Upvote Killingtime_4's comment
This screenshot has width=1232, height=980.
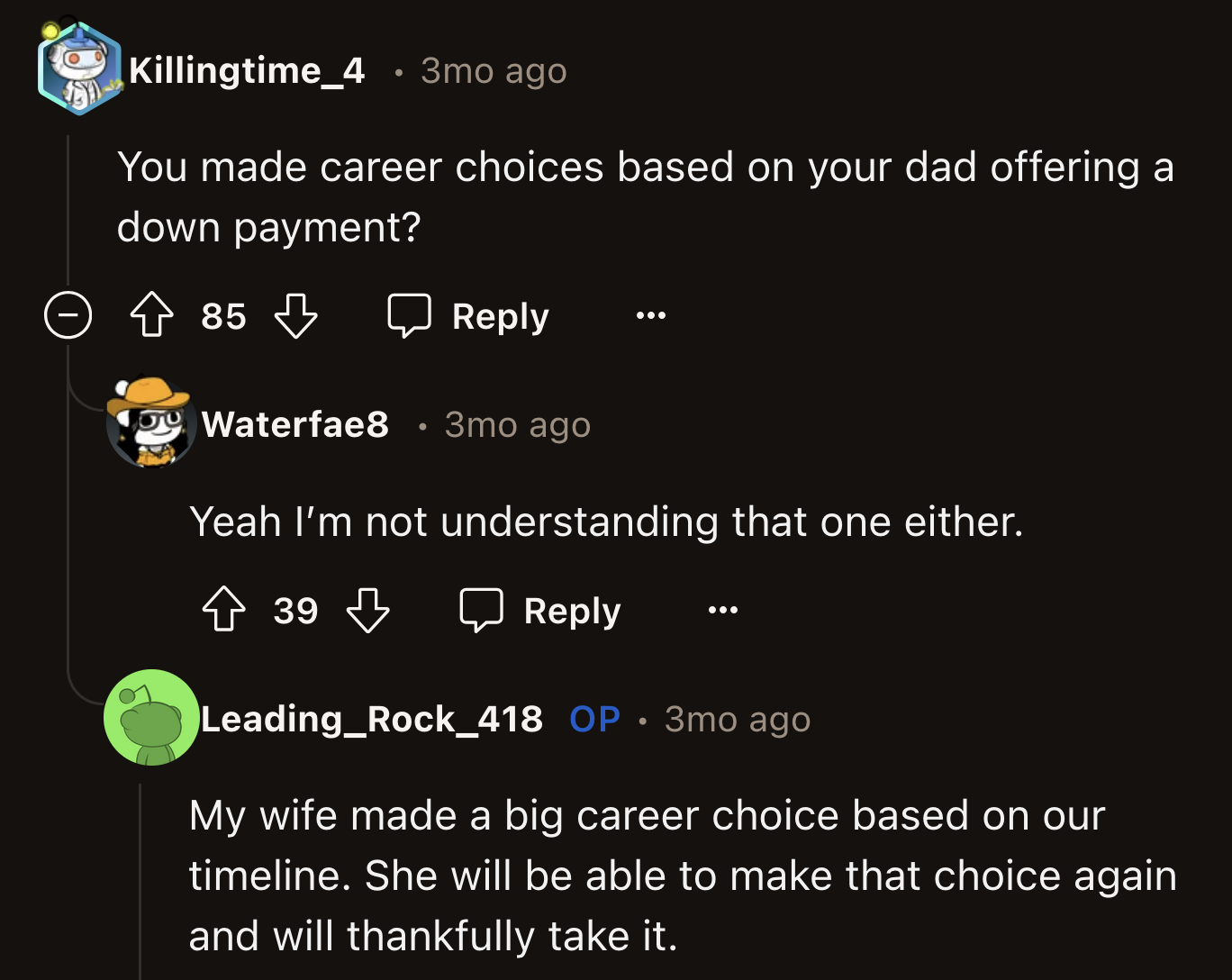(151, 316)
